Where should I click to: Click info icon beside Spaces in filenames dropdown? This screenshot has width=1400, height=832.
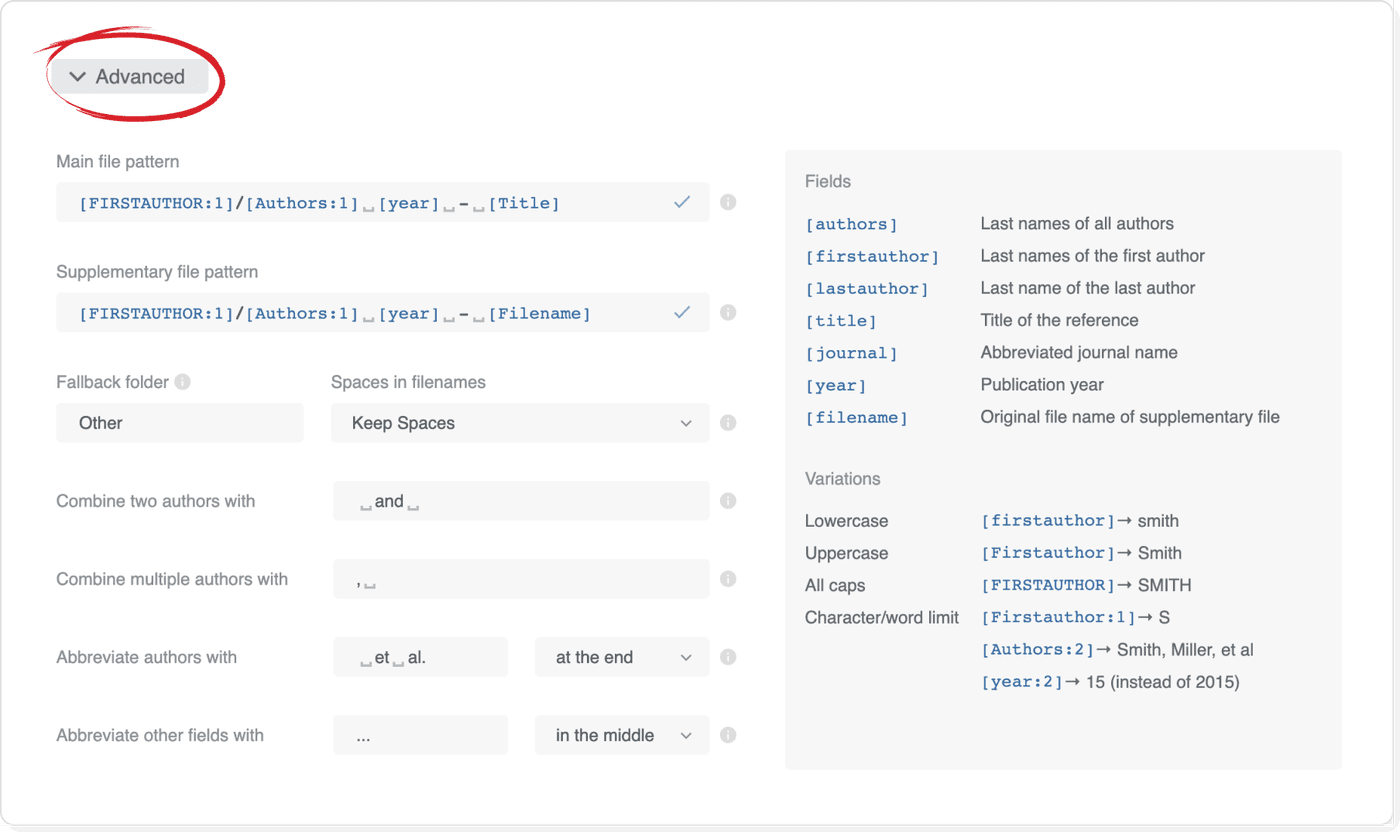[728, 422]
